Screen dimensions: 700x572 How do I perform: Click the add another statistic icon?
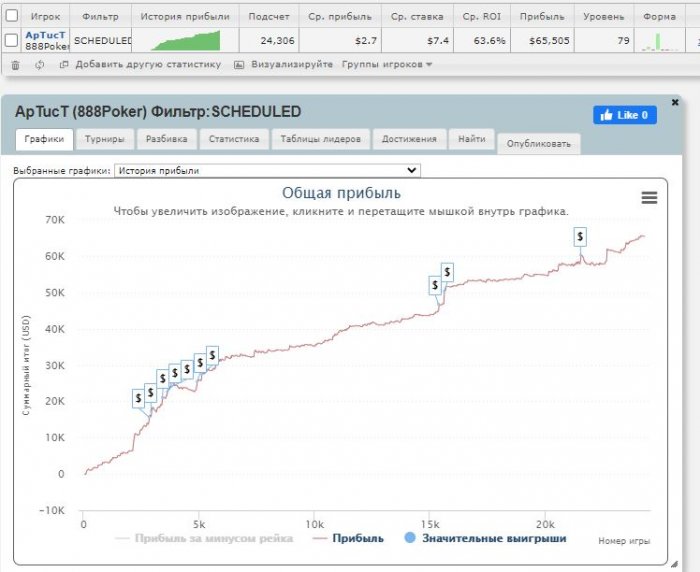(x=64, y=64)
